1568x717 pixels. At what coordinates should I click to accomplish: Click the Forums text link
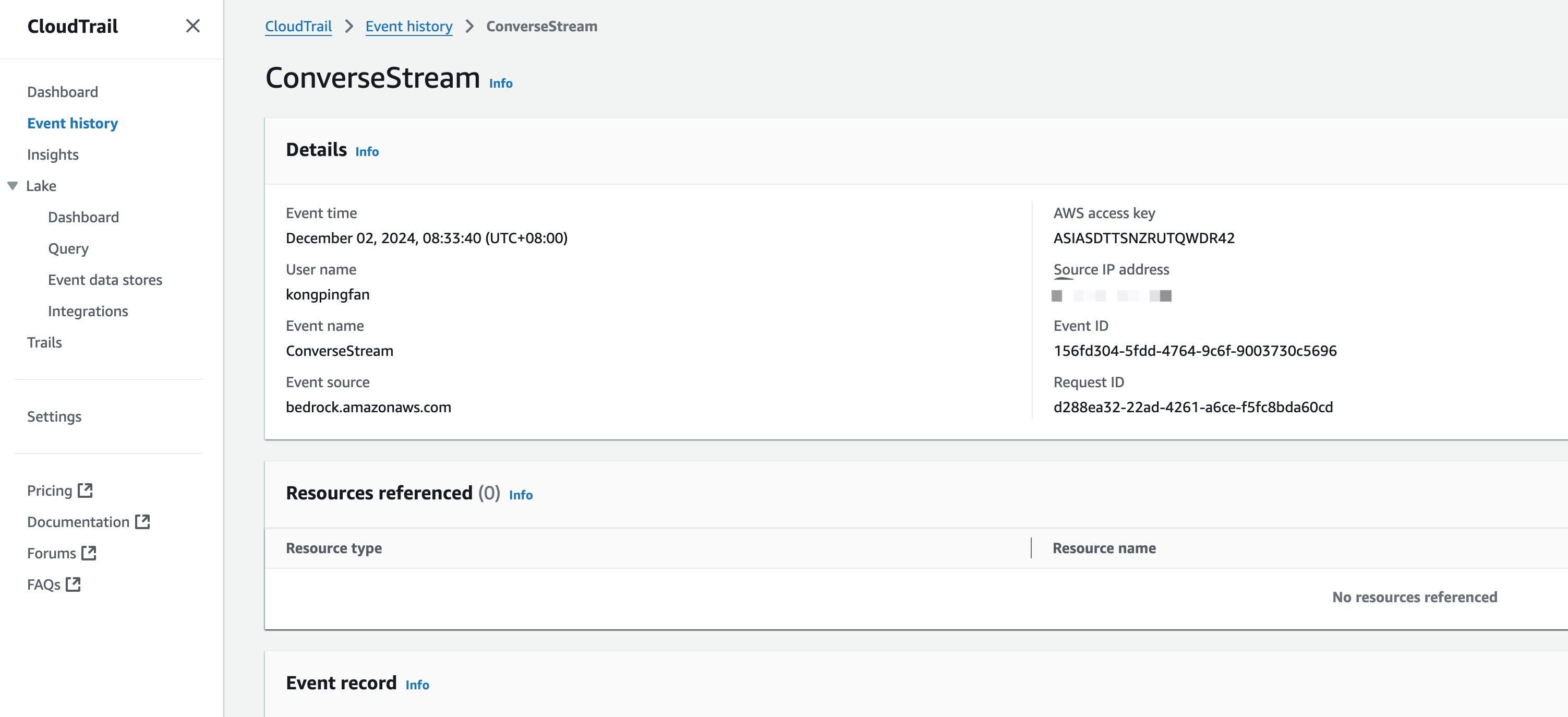tap(51, 553)
